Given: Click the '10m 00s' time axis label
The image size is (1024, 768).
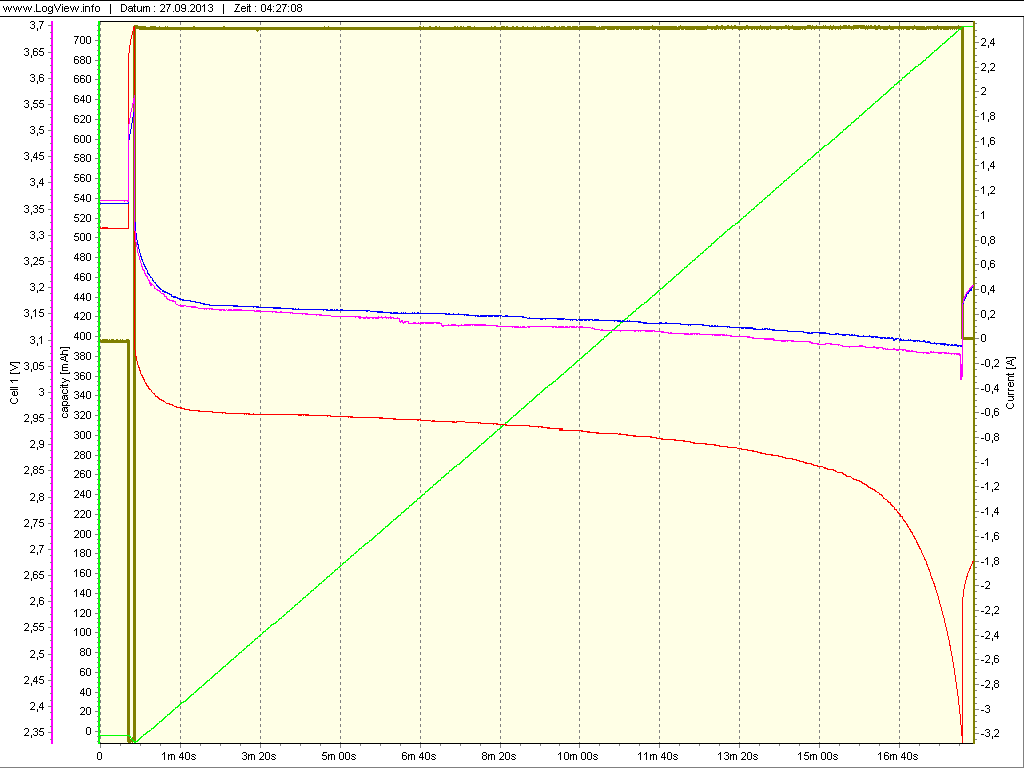Looking at the screenshot, I should [x=579, y=756].
